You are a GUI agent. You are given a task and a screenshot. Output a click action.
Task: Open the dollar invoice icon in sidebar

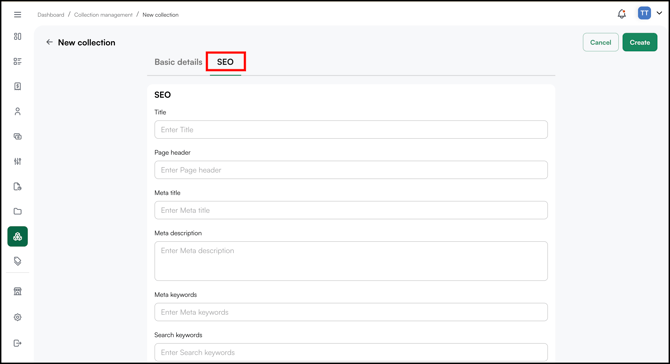18,86
